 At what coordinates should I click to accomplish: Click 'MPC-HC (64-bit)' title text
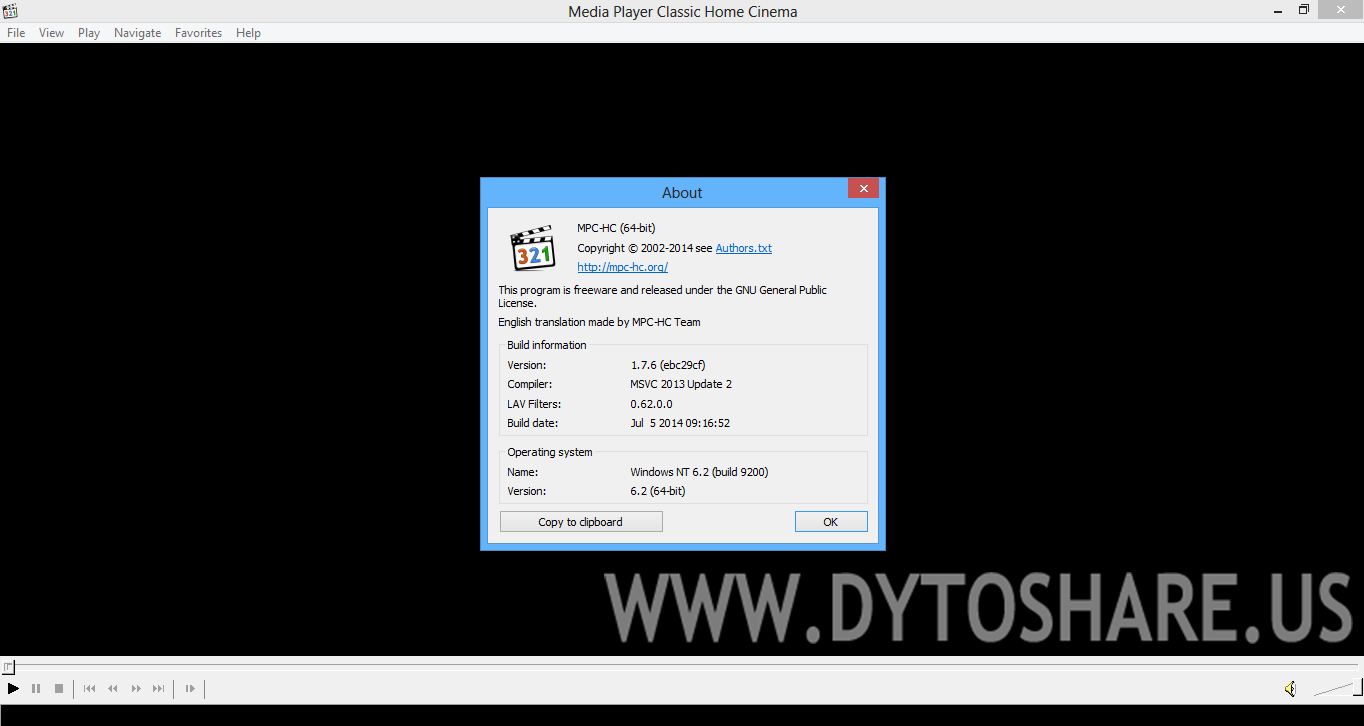(x=616, y=228)
